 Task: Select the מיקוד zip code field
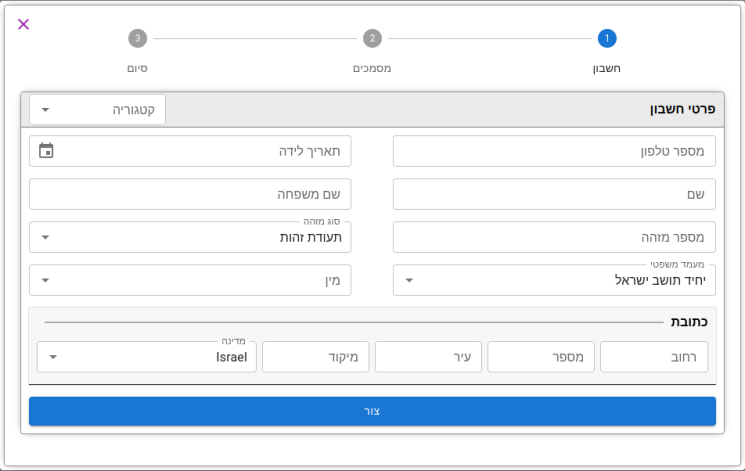315,357
